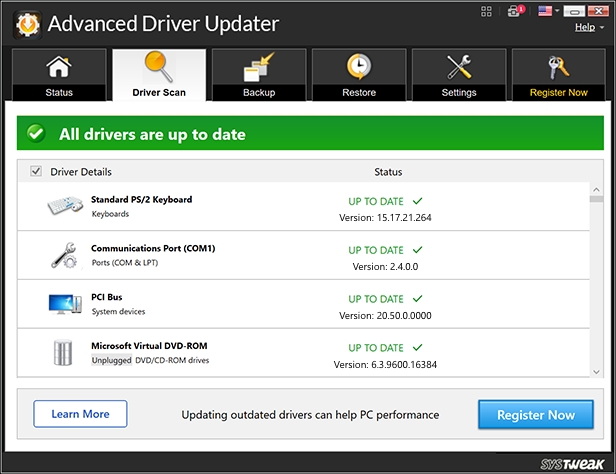Click the Register Now tab
Screen dimensions: 616x474
(559, 75)
